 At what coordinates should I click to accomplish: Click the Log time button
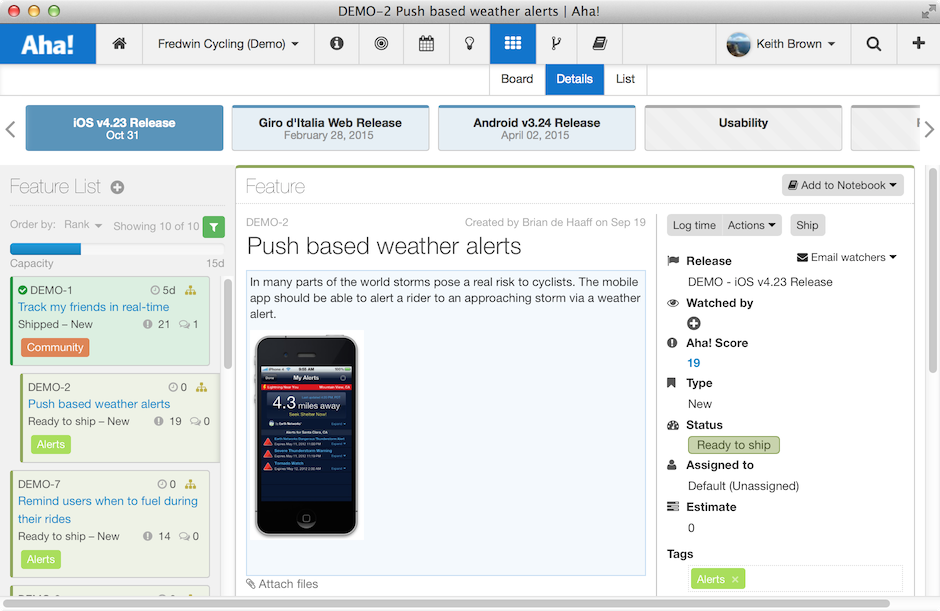pos(694,225)
